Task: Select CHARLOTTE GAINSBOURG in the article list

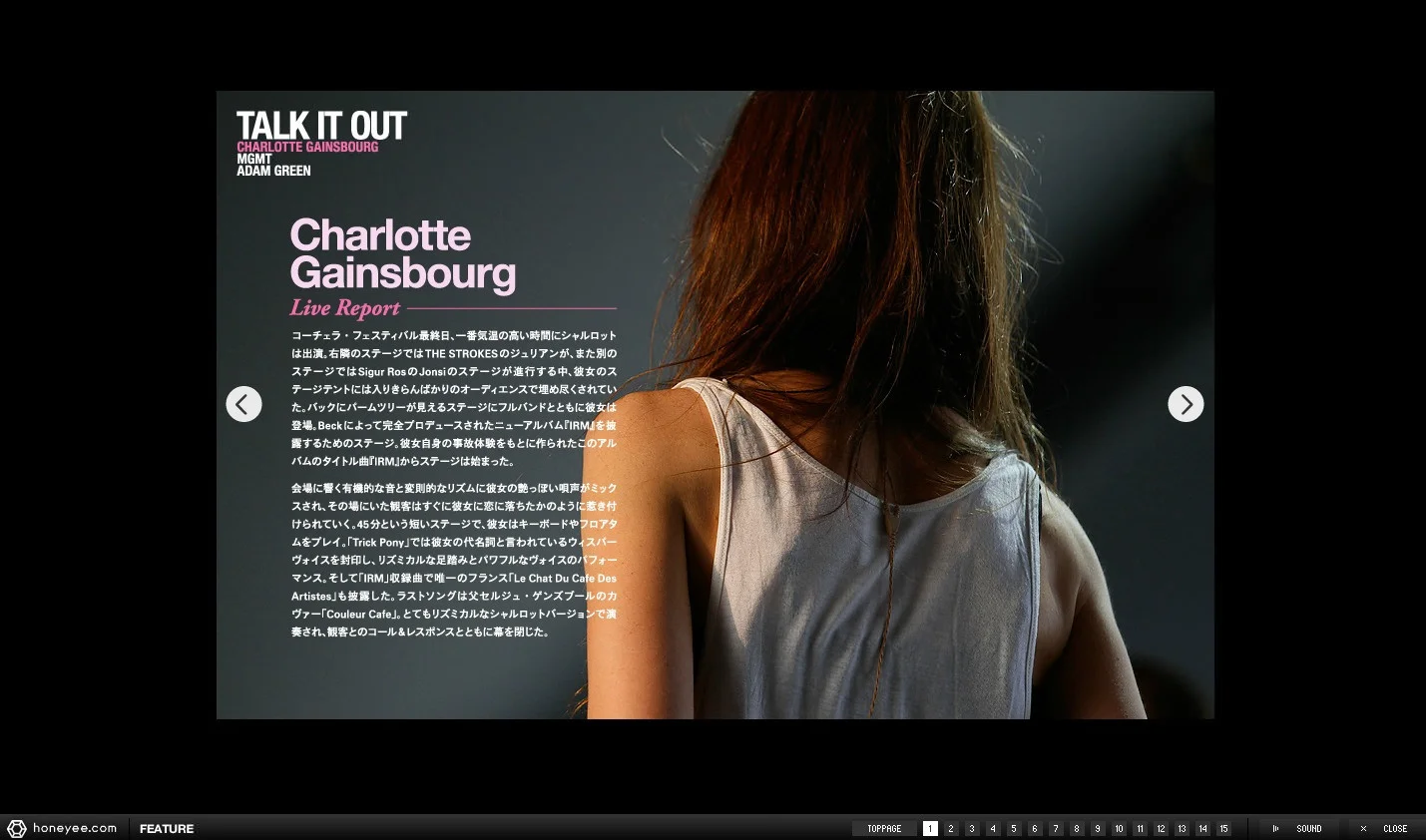Action: [x=307, y=147]
